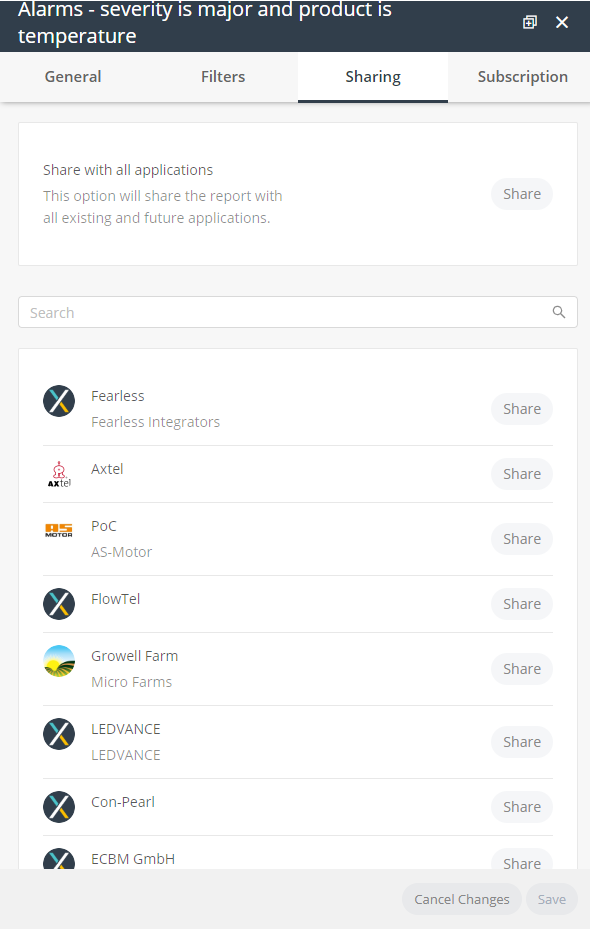Click the Growell Farm logo
This screenshot has height=929, width=590.
tap(58, 661)
